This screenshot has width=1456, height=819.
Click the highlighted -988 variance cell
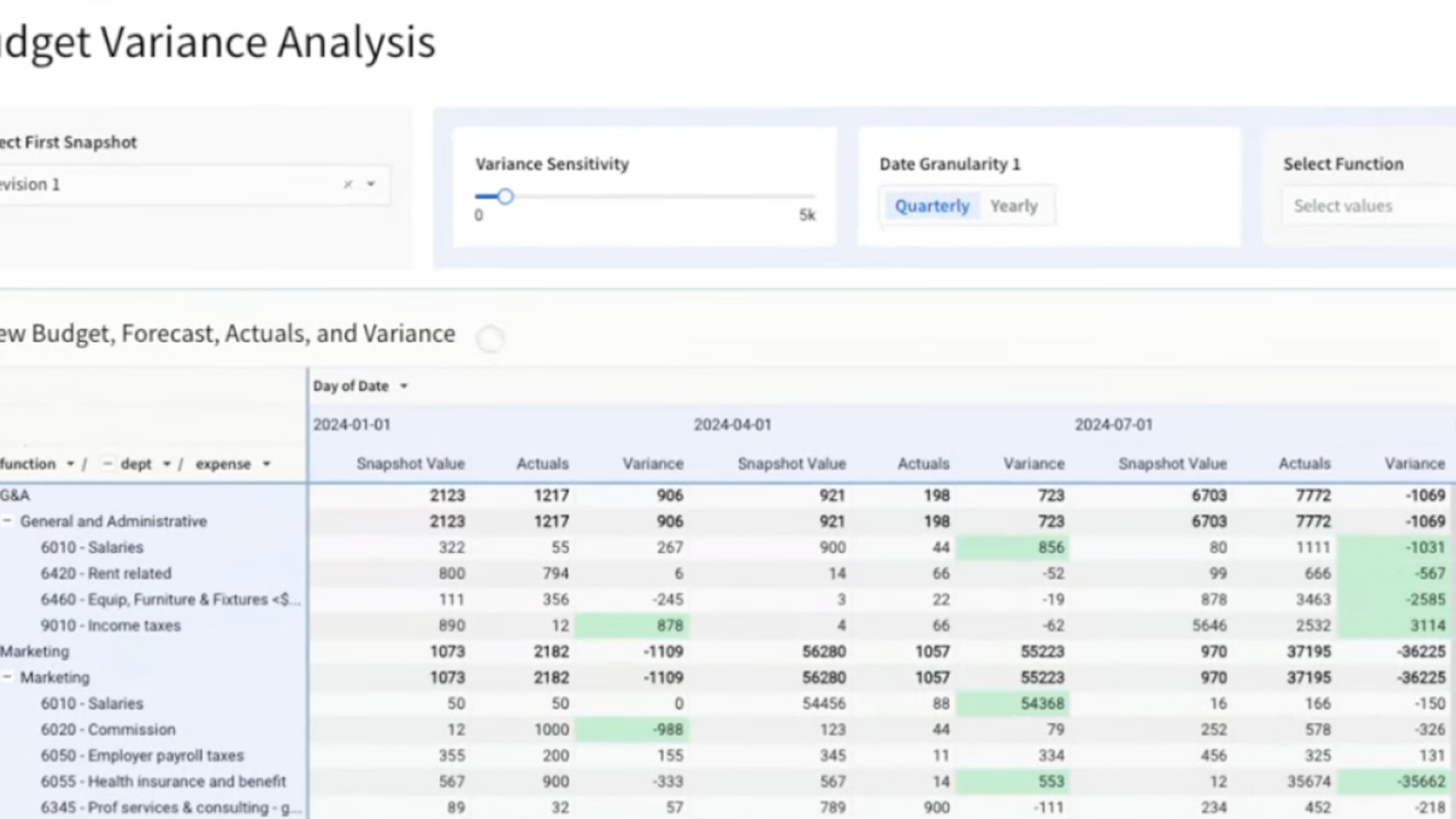[632, 729]
